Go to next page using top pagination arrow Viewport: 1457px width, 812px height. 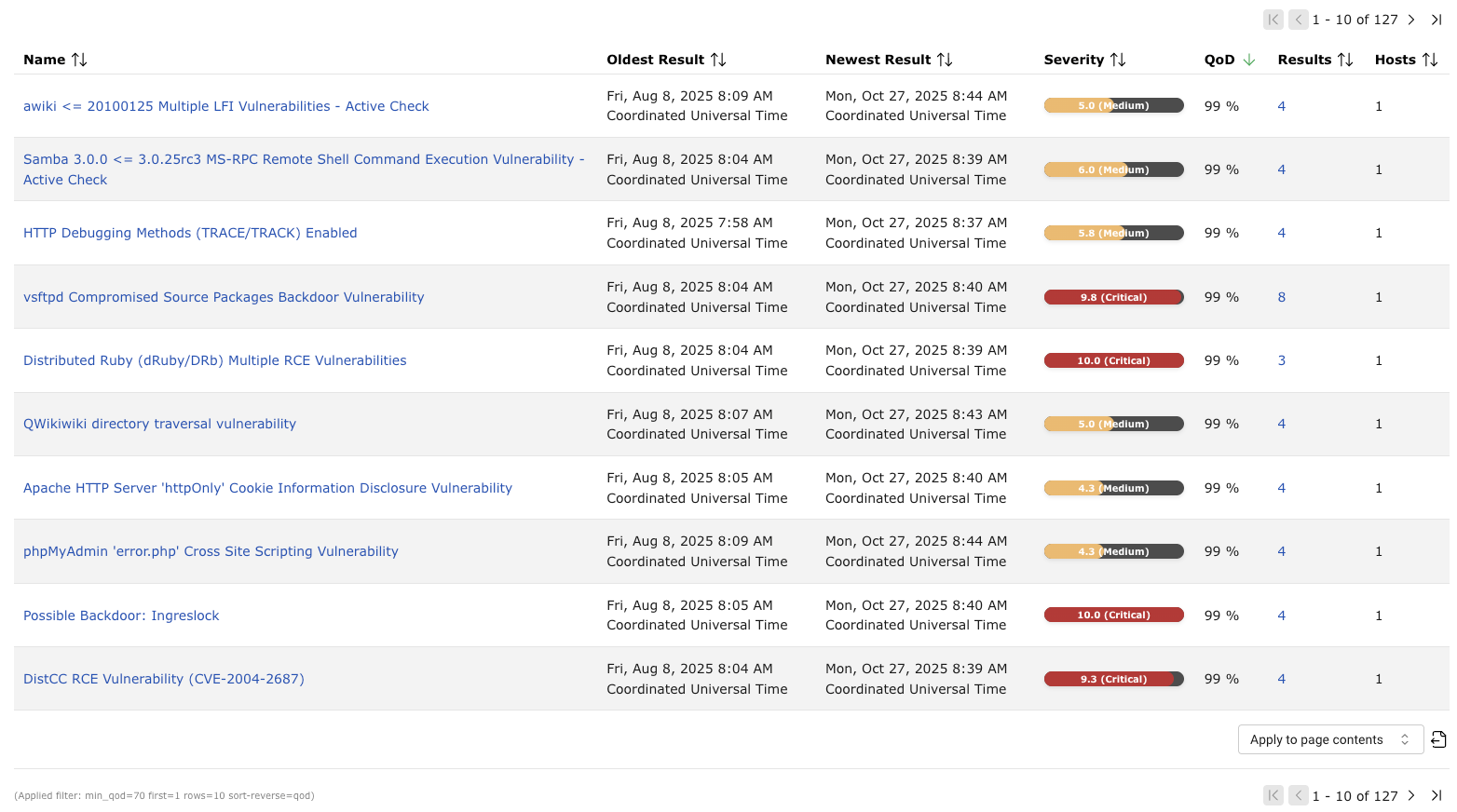click(x=1411, y=20)
